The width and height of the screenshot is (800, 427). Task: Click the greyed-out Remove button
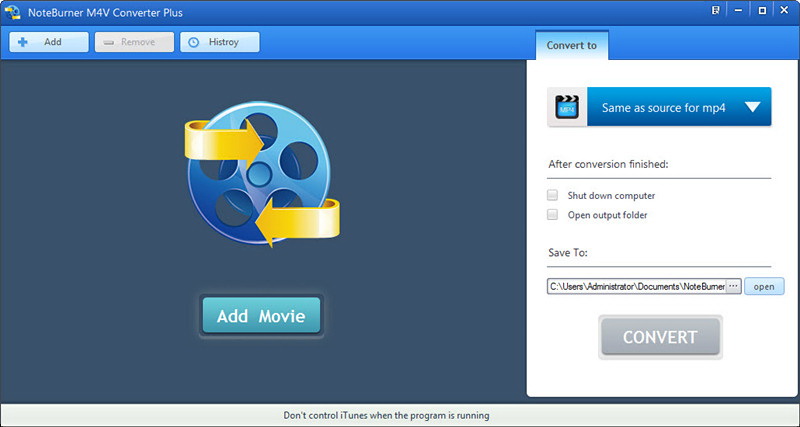coord(134,42)
